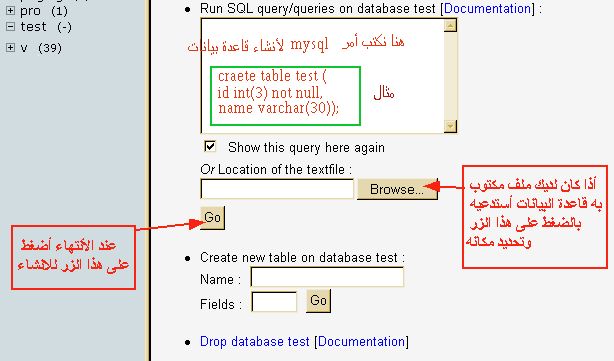Click the Browse... button
Screen dimensions: 614x361
397,189
